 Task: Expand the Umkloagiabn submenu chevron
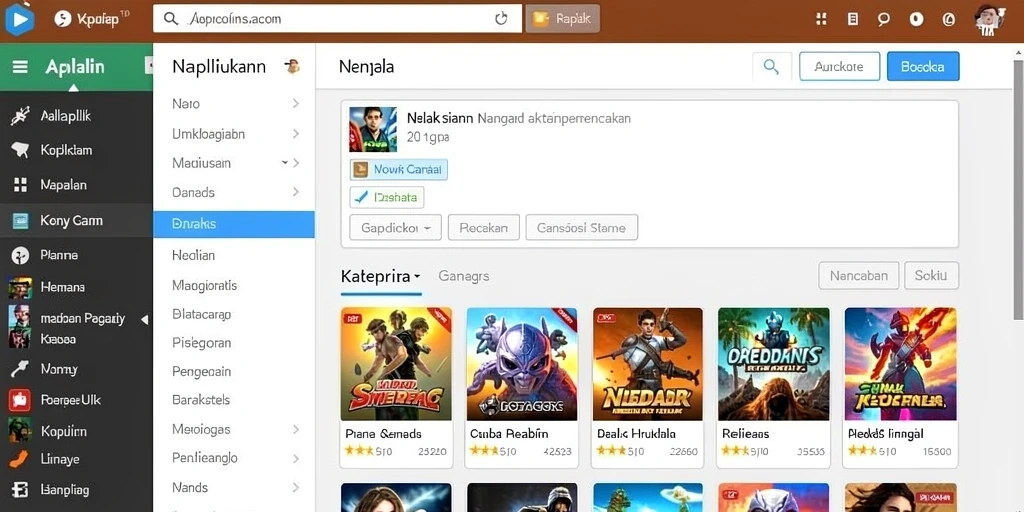coord(296,134)
